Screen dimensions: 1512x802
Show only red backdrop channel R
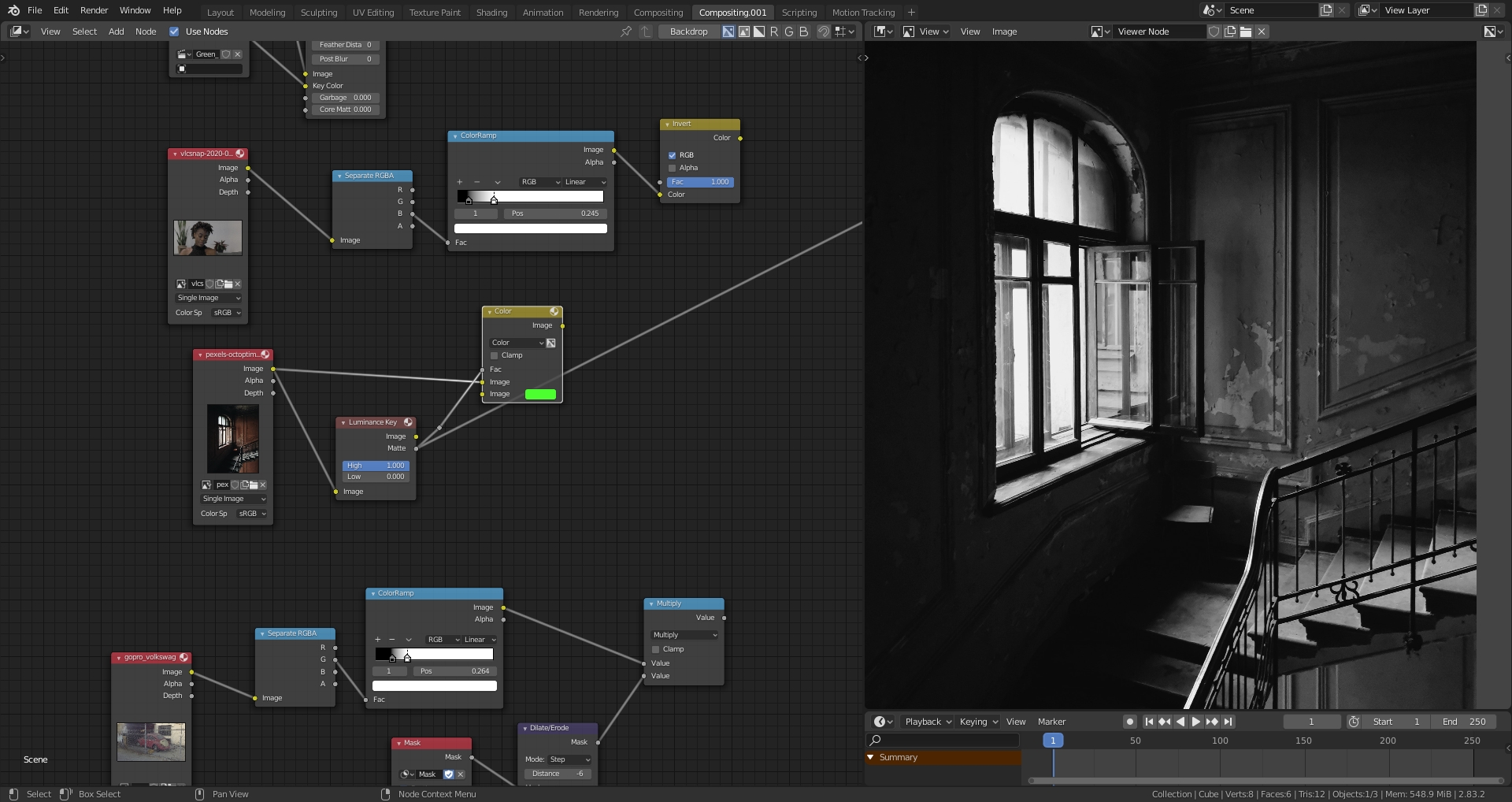(774, 32)
